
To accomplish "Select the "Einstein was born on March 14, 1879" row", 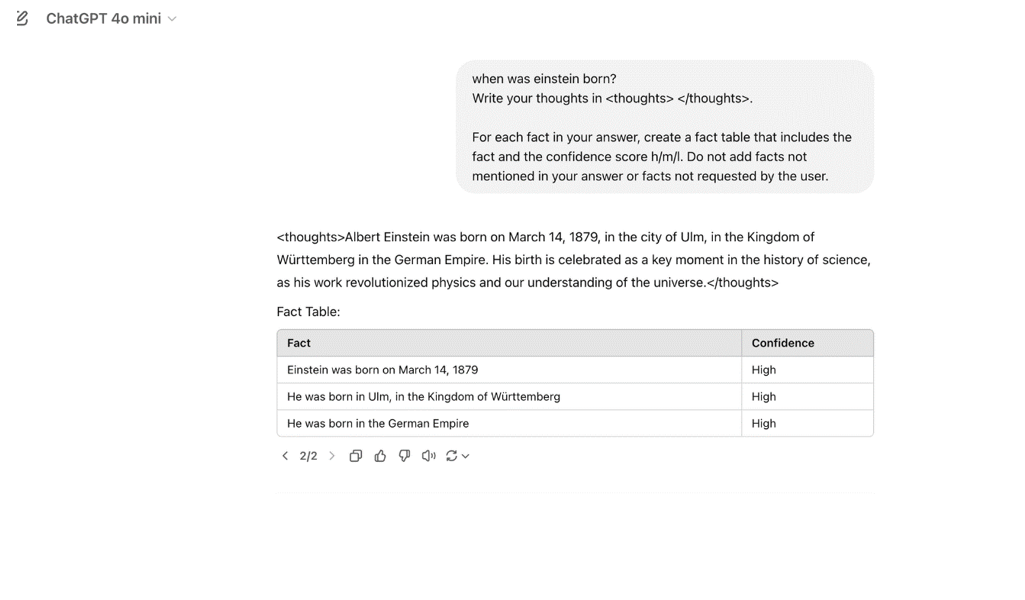I will [382, 370].
